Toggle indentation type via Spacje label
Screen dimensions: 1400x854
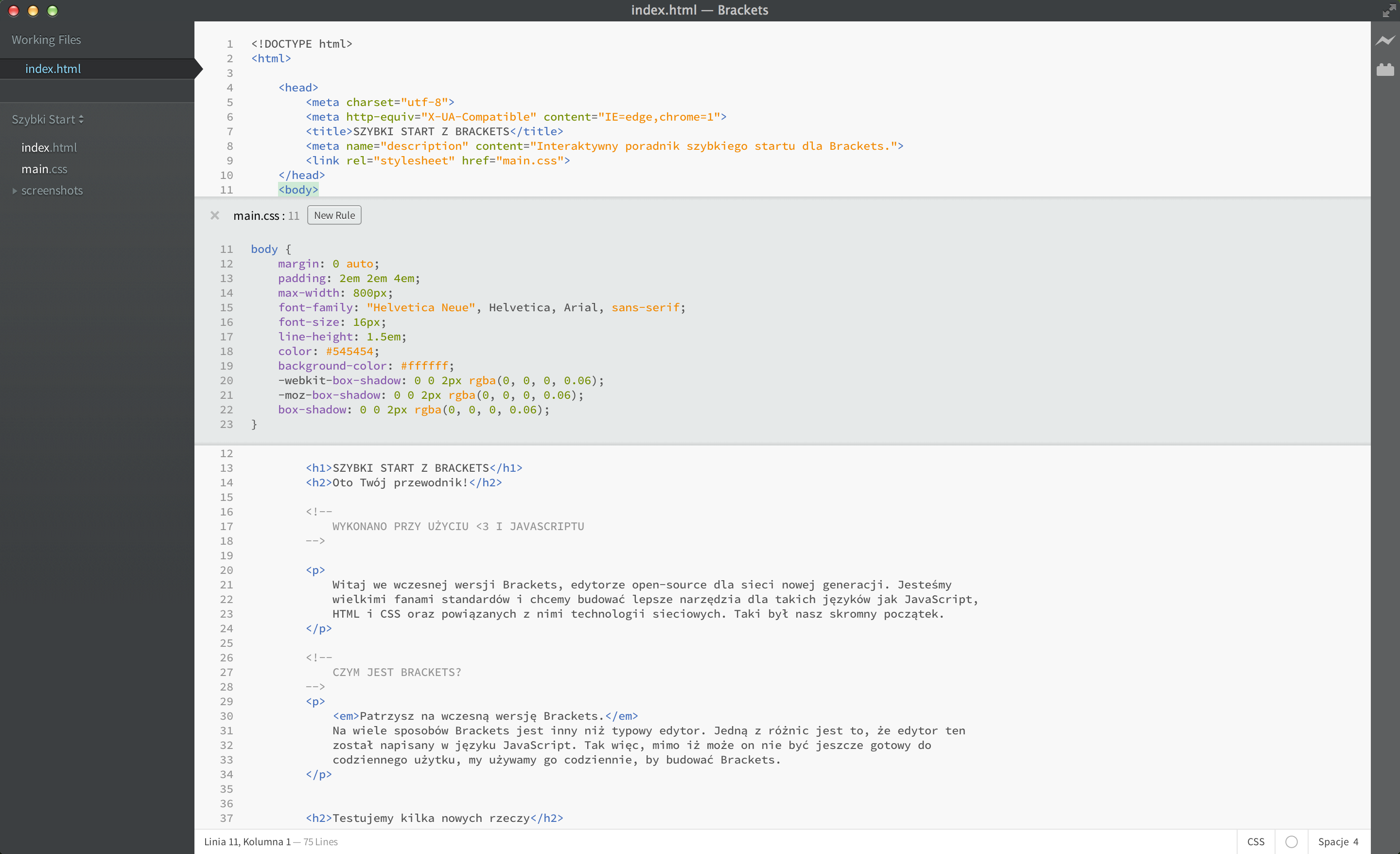(1332, 841)
